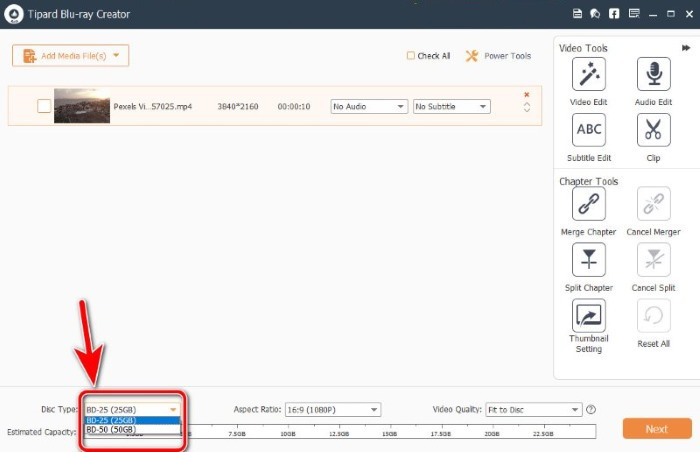Open Add Media File(s) button

[71, 55]
